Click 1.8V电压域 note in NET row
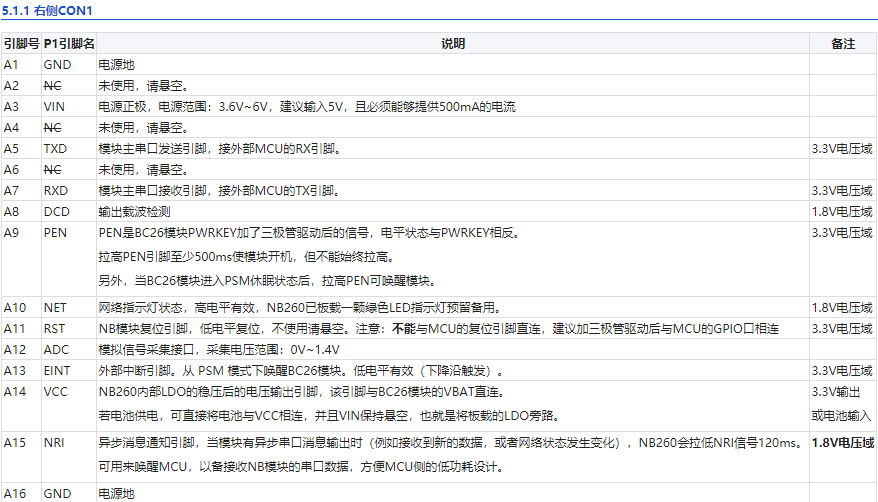Screen dimensions: 878x502 point(842,308)
